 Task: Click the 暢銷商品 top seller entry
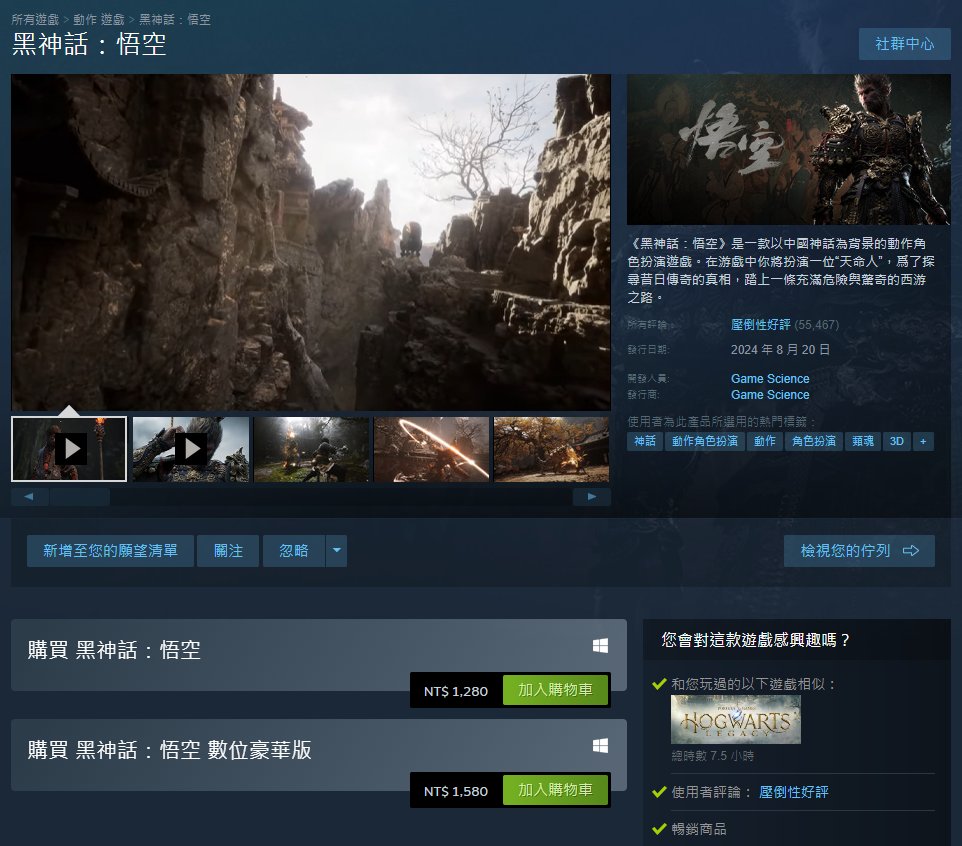pyautogui.click(x=699, y=829)
